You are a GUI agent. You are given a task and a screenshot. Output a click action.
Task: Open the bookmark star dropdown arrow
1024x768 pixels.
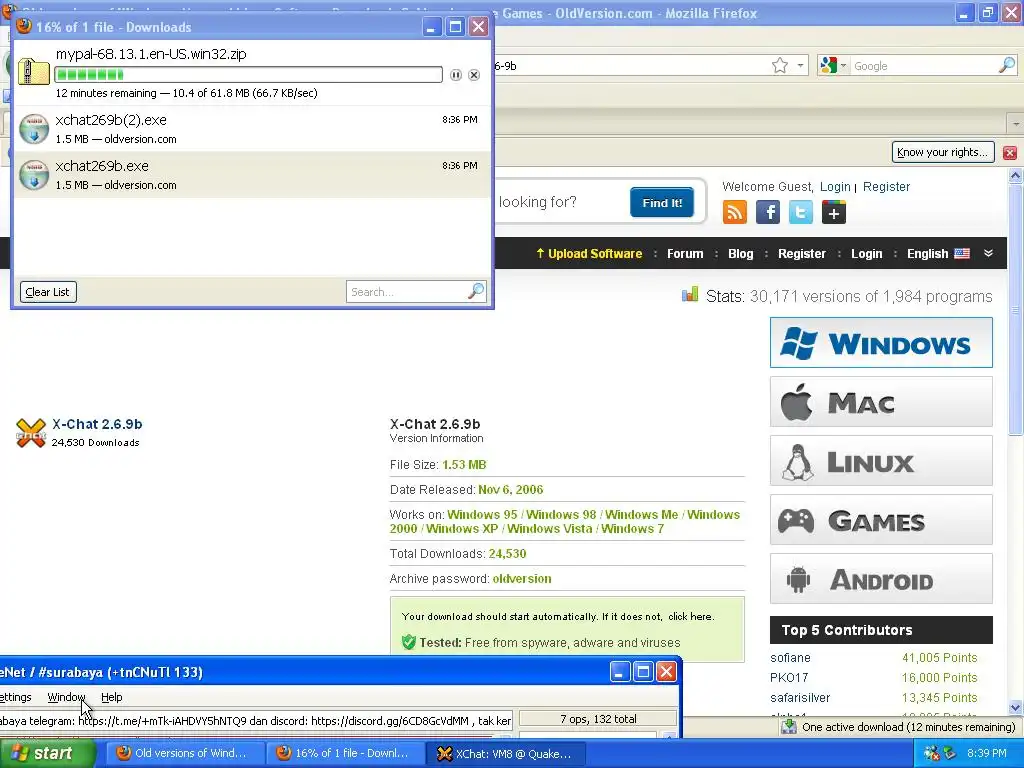click(x=800, y=66)
